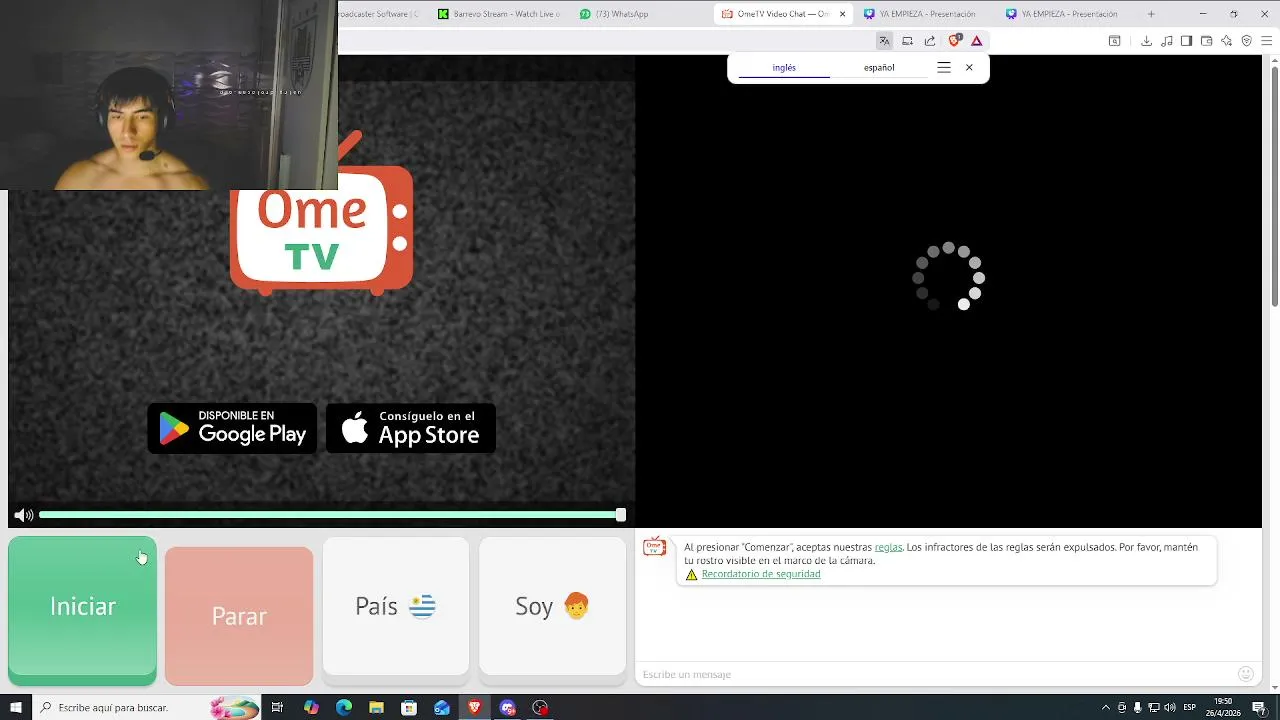Click the App Store badge
The width and height of the screenshot is (1280, 720).
click(x=411, y=428)
